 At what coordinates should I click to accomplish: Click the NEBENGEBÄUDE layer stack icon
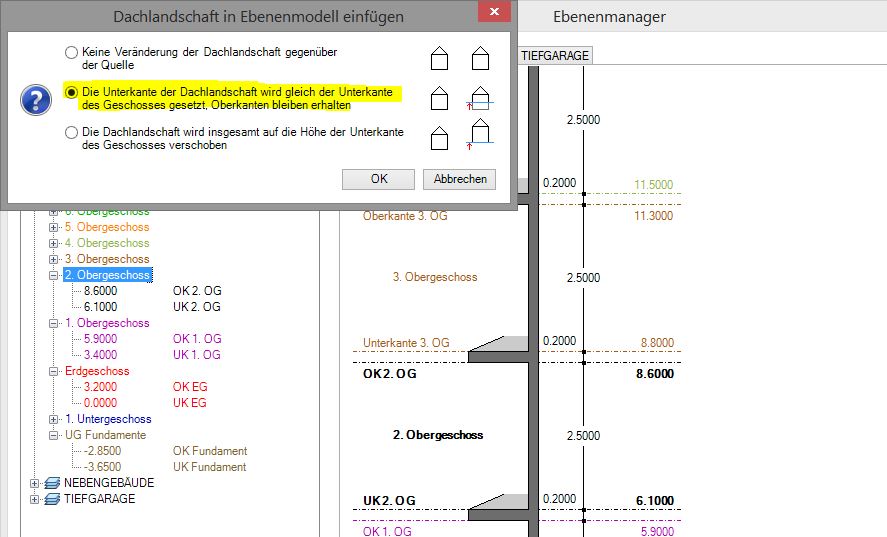[53, 483]
